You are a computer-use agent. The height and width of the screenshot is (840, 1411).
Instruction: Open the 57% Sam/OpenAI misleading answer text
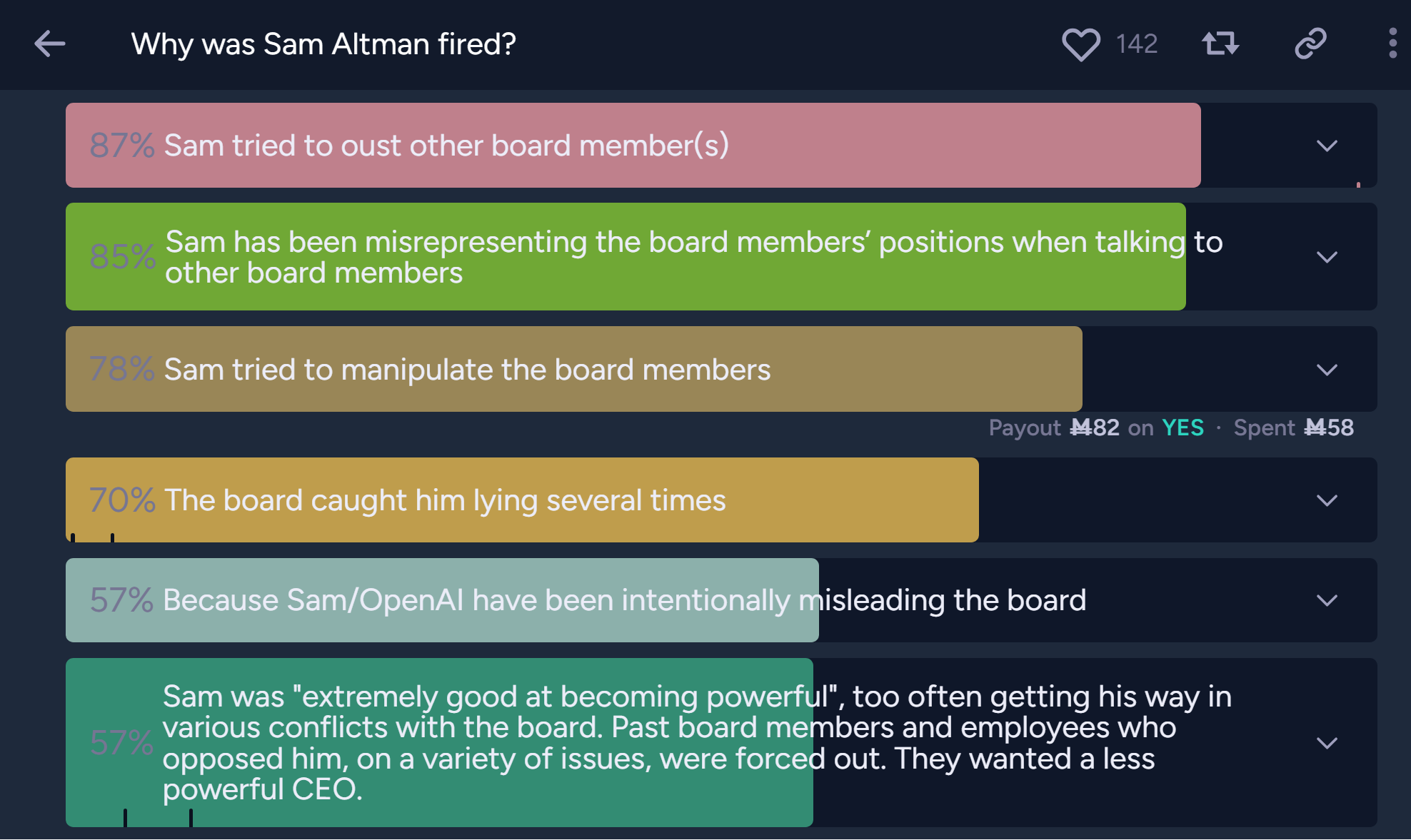click(x=625, y=600)
